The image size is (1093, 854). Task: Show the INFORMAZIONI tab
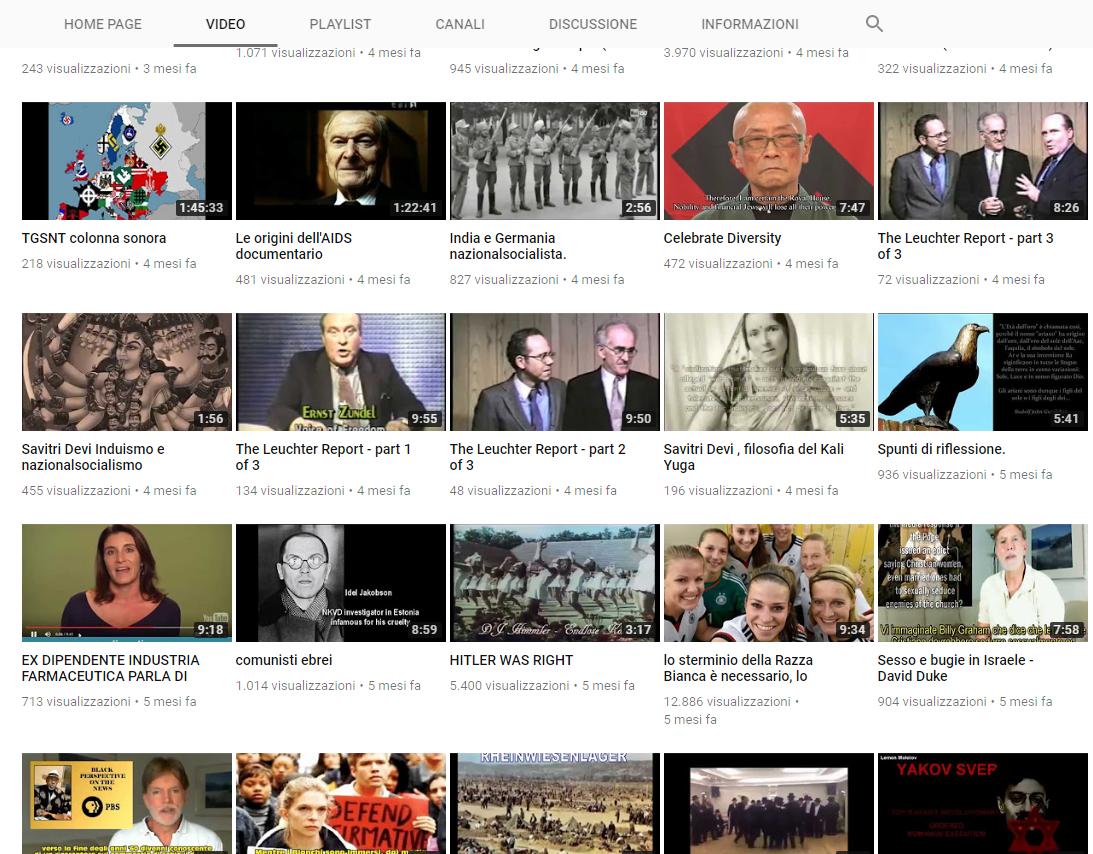coord(750,24)
